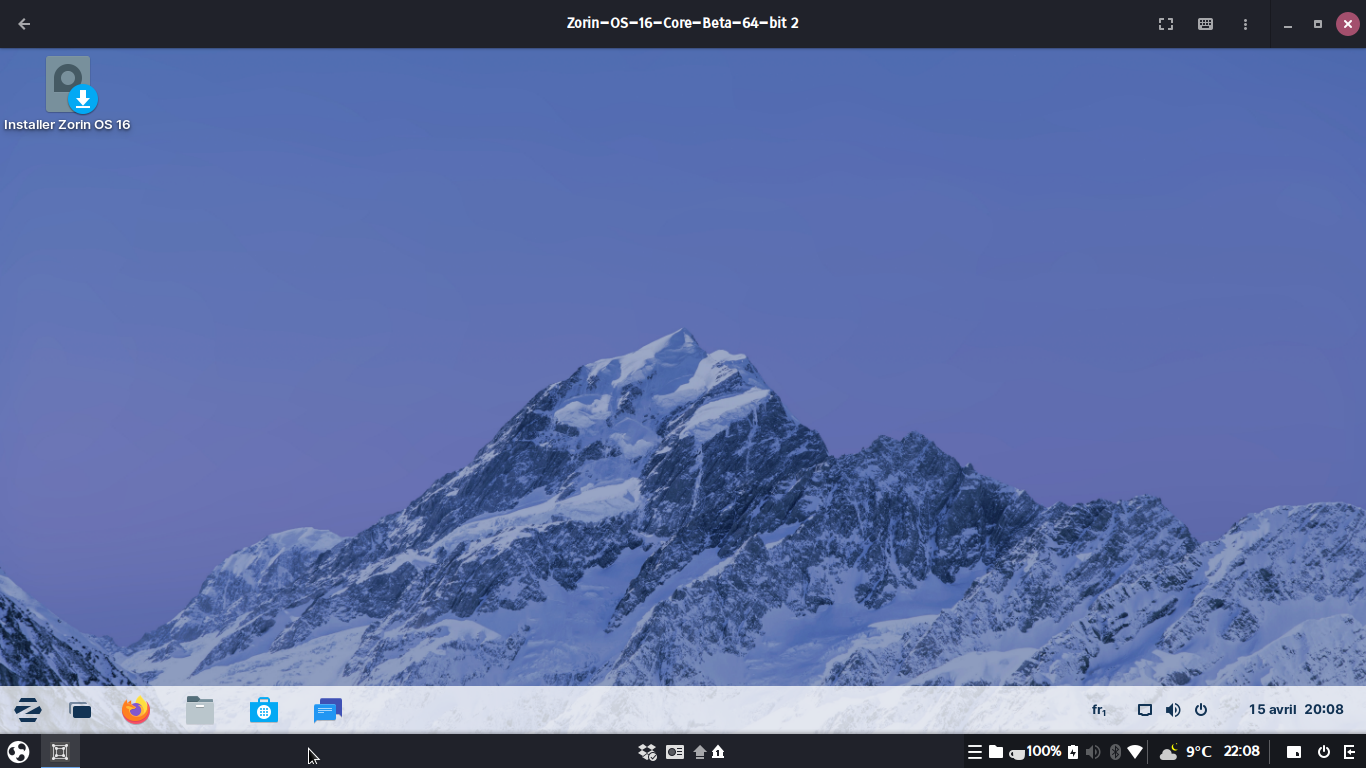Expand the fr keyboard layout selector

pyautogui.click(x=1099, y=710)
